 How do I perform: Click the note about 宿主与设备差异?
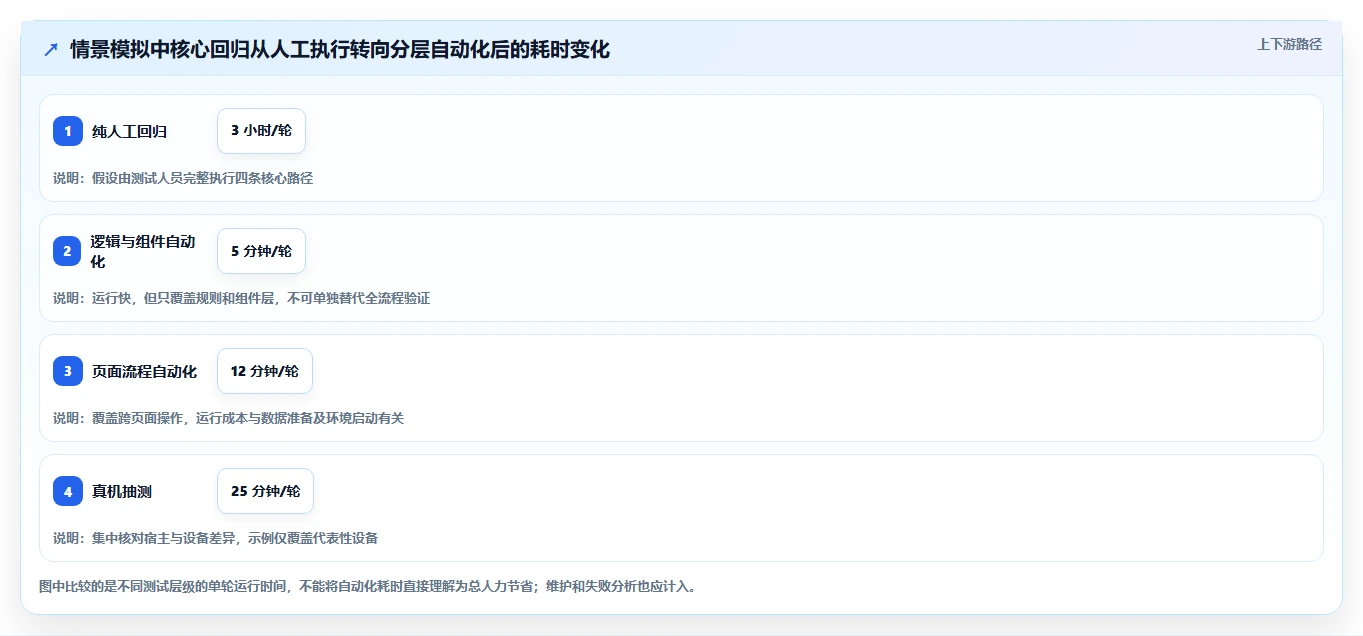click(216, 538)
